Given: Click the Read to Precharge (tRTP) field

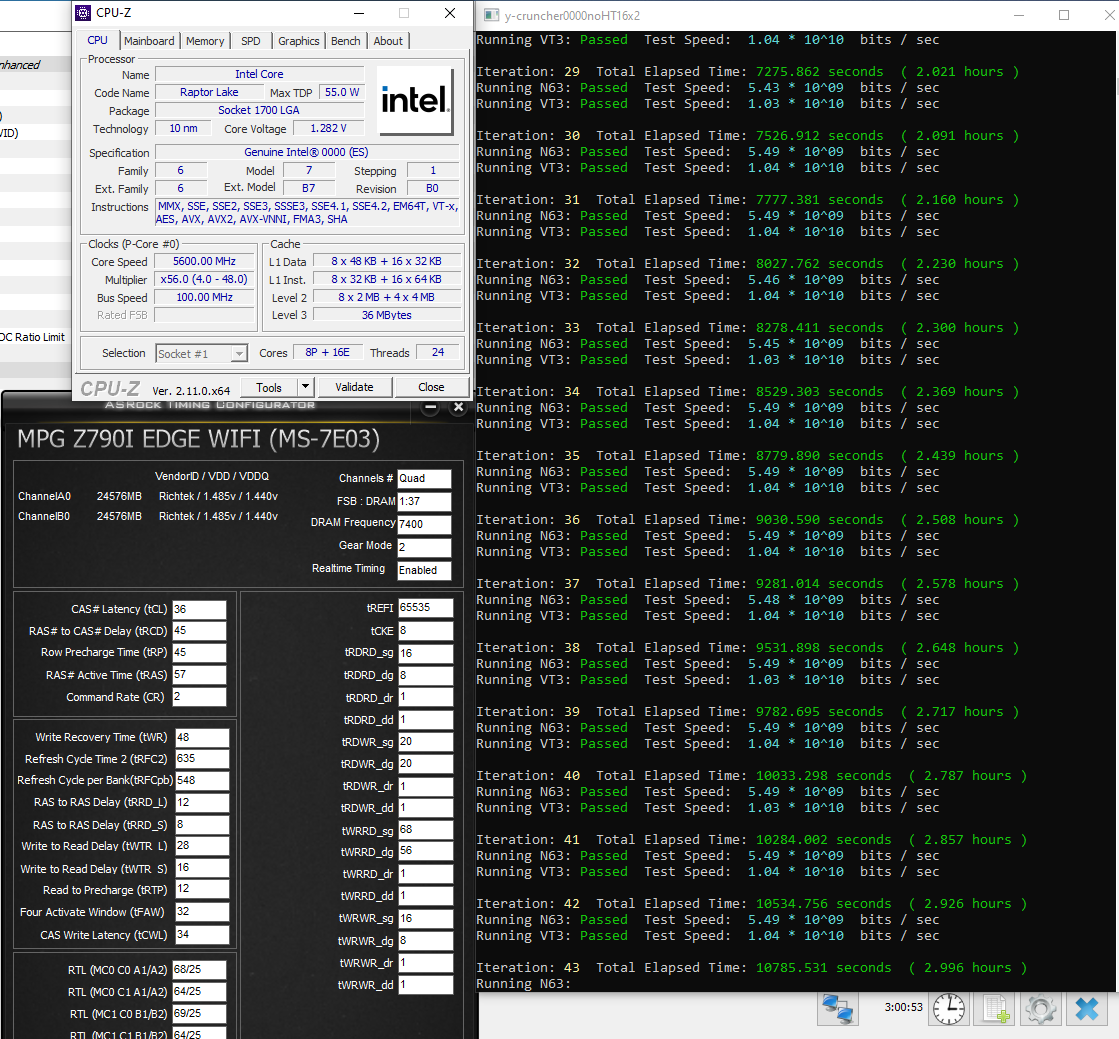Looking at the screenshot, I should (x=202, y=890).
